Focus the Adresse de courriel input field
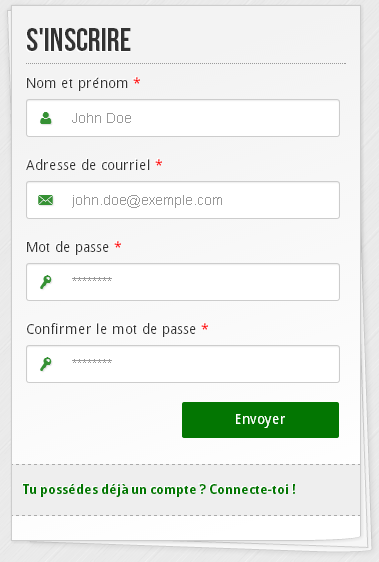379x562 pixels. click(x=183, y=200)
